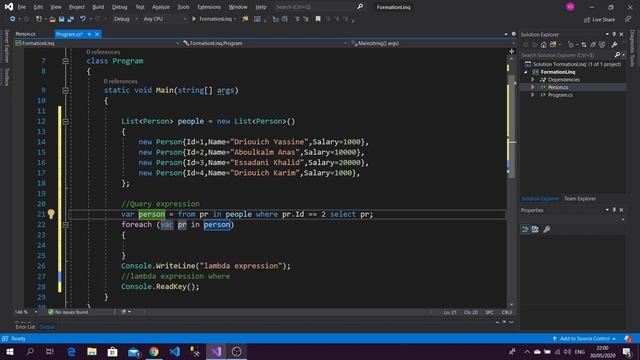Click the Solution Explorer search magnifier icon

617,55
